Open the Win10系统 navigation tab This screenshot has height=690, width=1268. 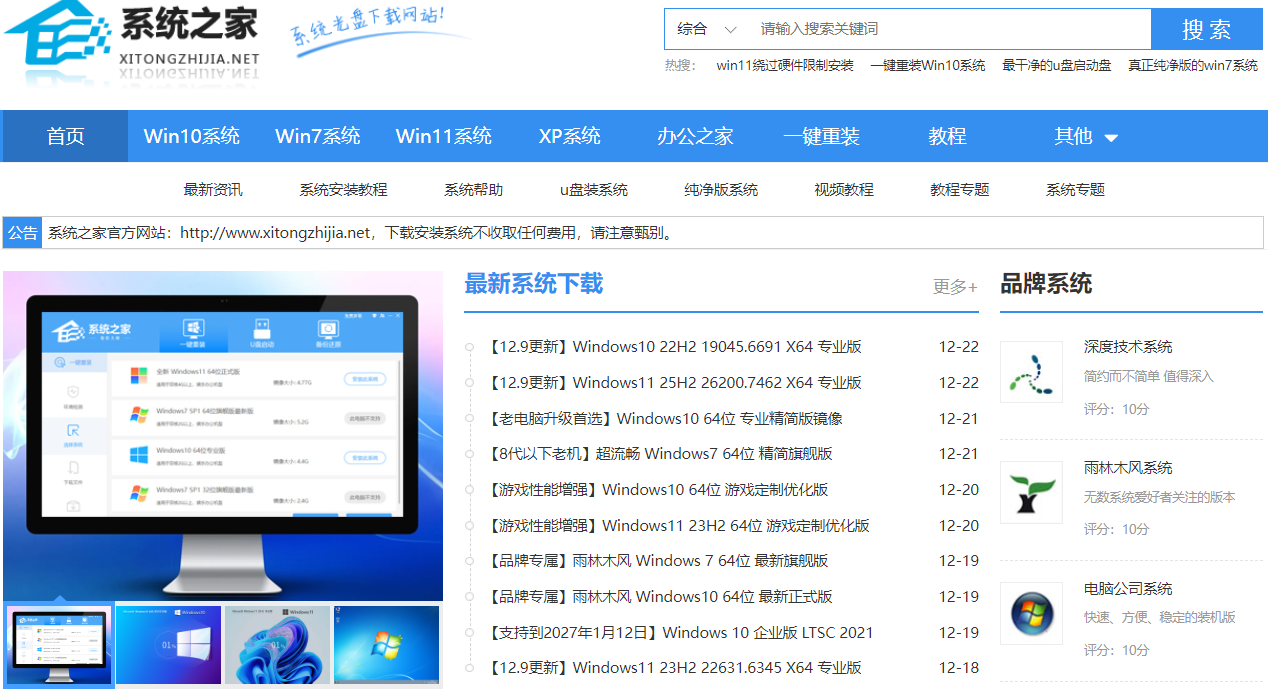(x=191, y=137)
